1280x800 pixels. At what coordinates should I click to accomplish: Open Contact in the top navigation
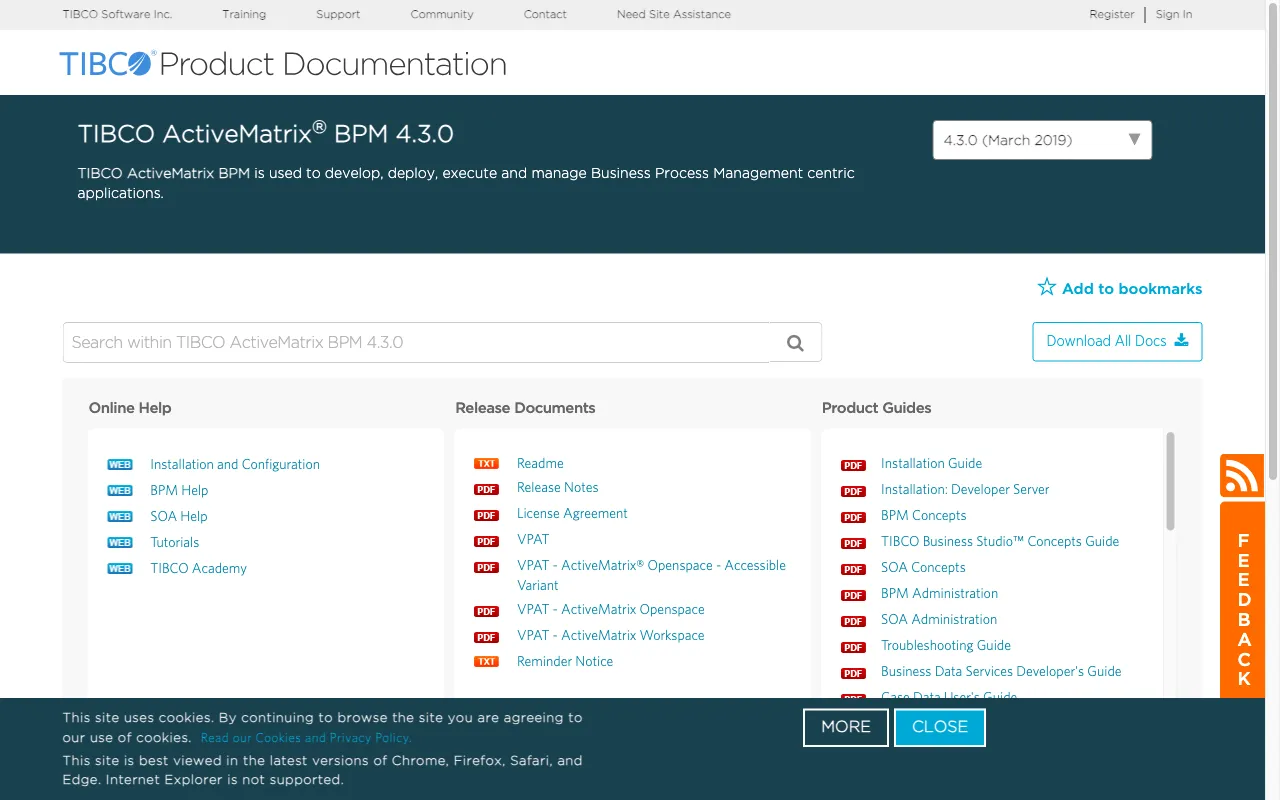pyautogui.click(x=545, y=14)
